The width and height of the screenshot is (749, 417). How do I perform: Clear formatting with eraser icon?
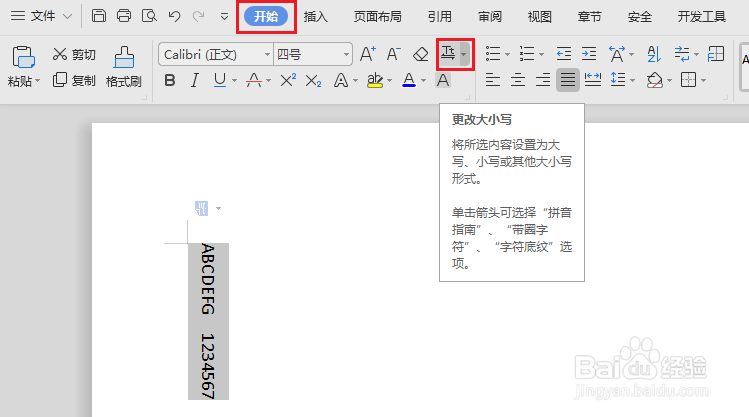pyautogui.click(x=420, y=54)
